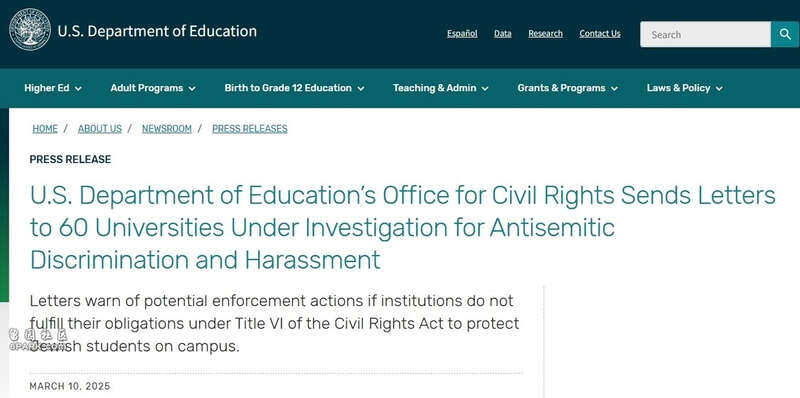Go to the Research link

[545, 34]
